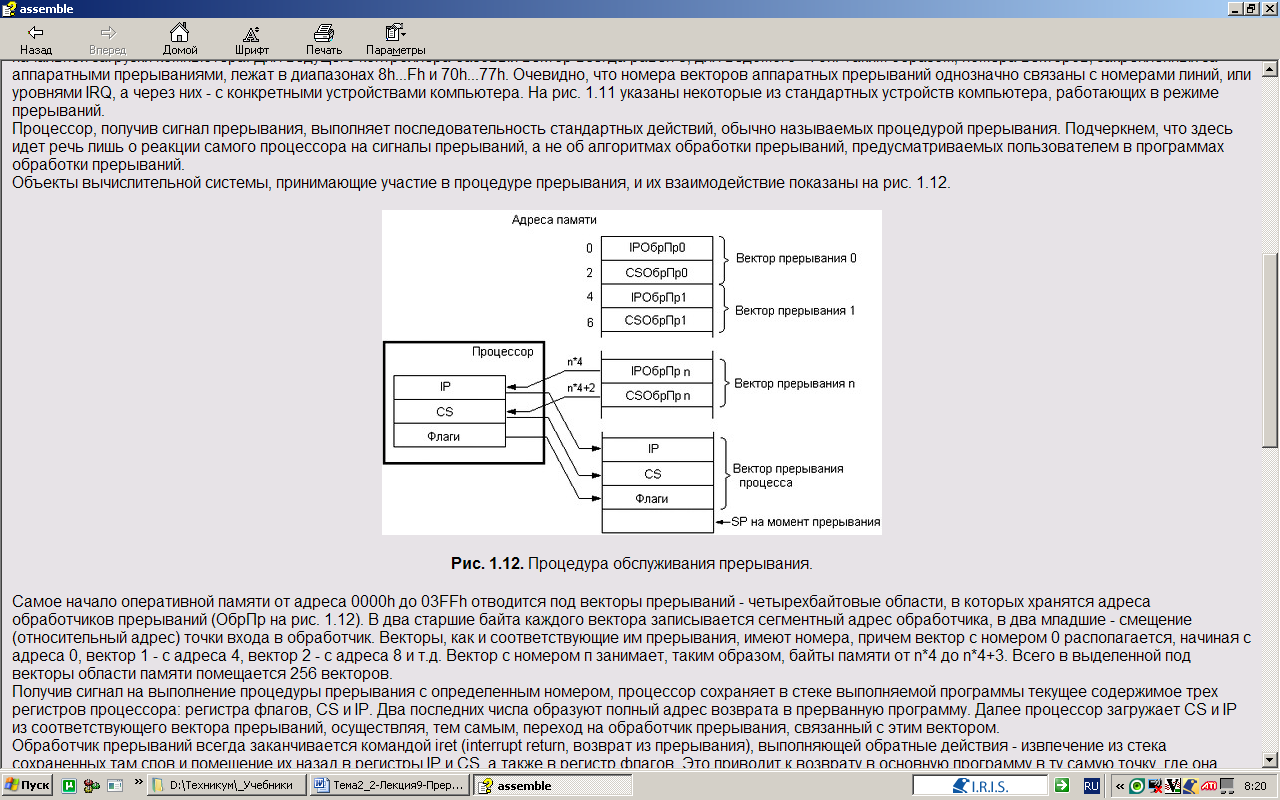Click the green round tray icon
Image resolution: width=1280 pixels, height=800 pixels.
click(x=1137, y=786)
